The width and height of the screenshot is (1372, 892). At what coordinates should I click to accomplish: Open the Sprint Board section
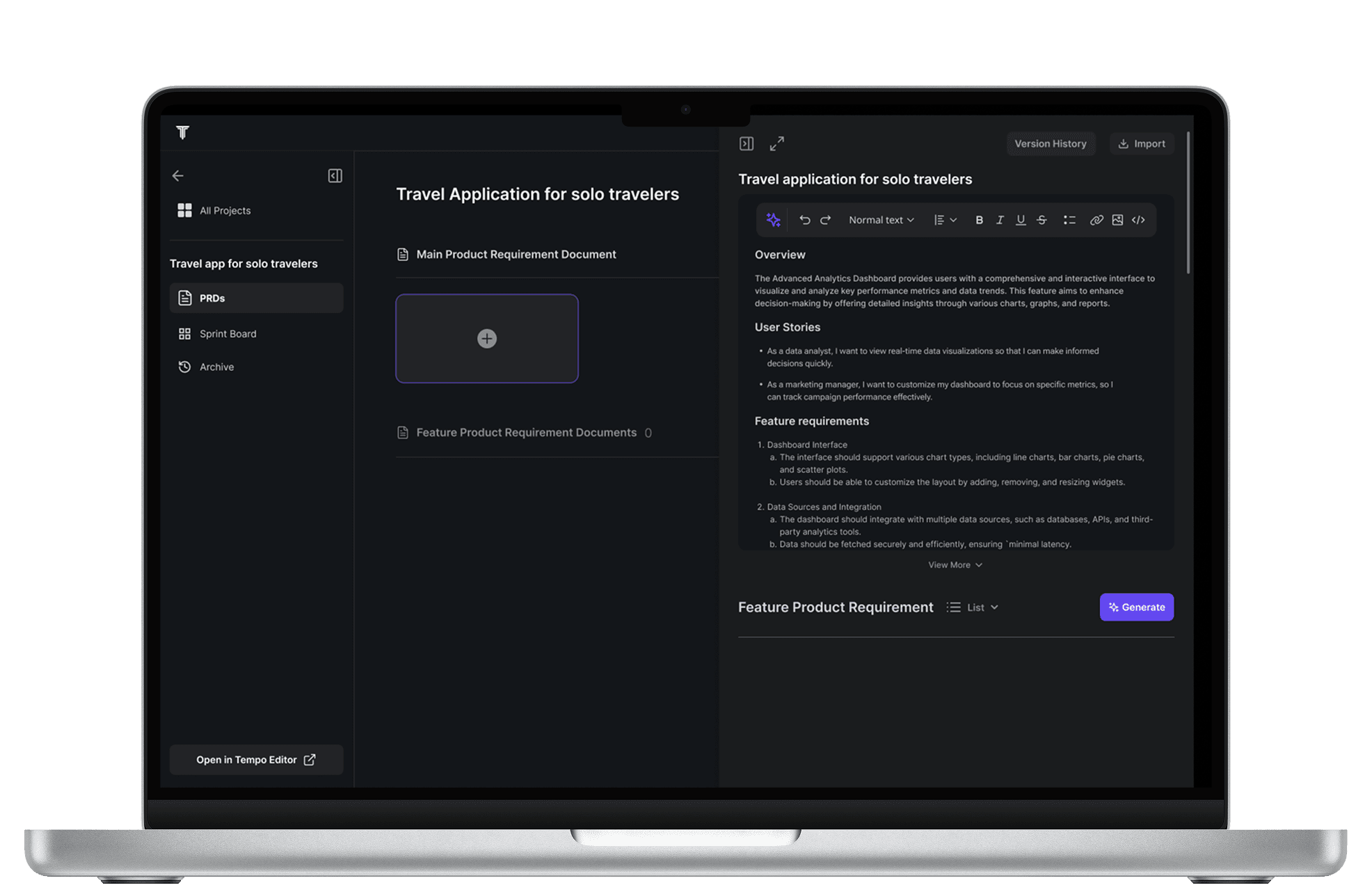pyautogui.click(x=228, y=334)
